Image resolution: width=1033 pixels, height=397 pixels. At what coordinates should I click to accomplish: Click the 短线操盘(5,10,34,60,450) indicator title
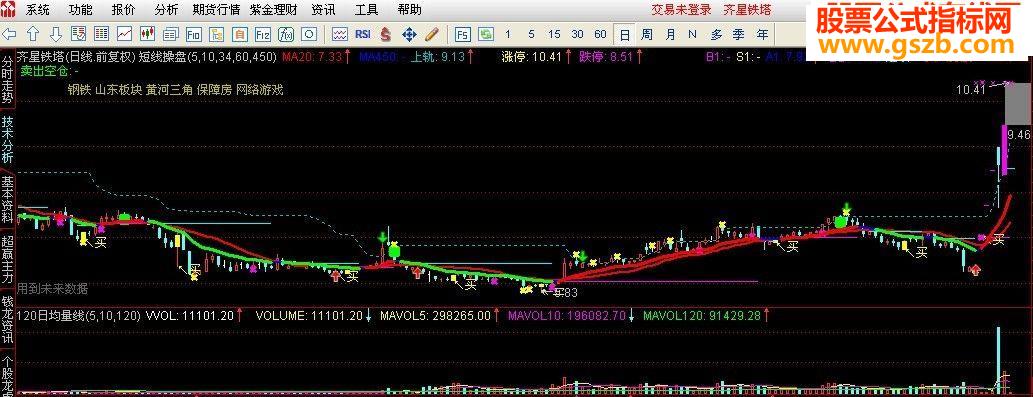(208, 57)
